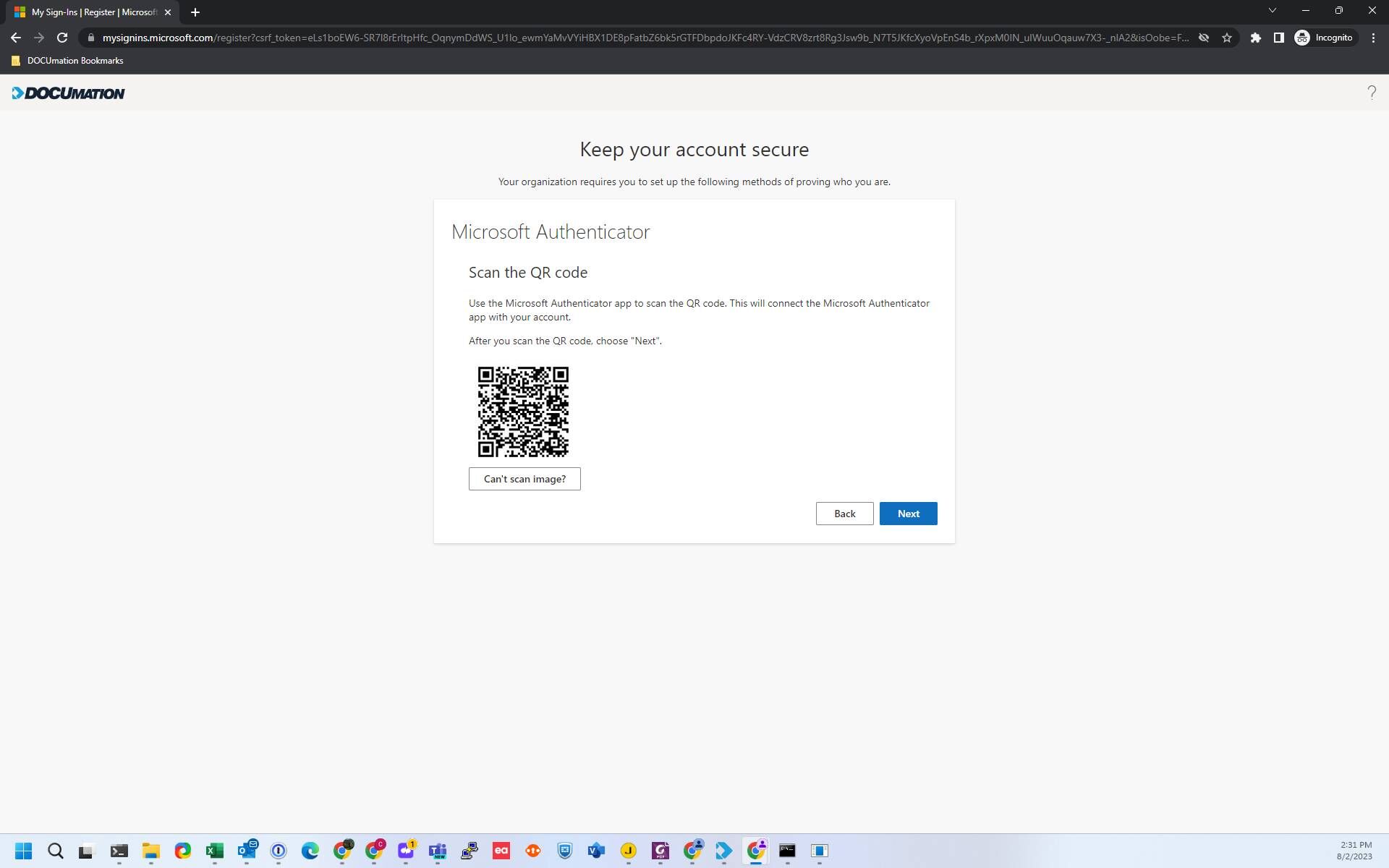Open 1Password from the taskbar

coord(279,851)
